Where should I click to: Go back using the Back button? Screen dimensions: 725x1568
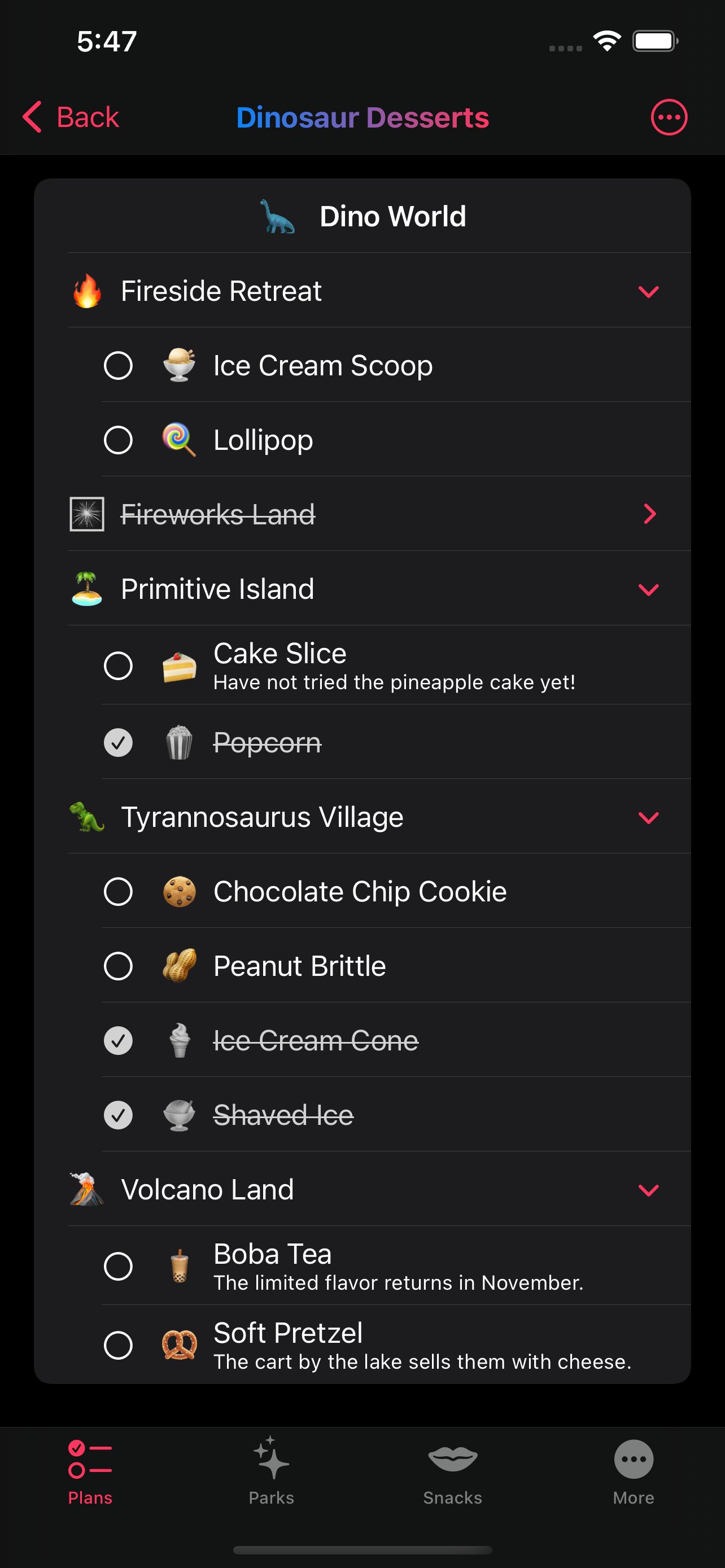point(71,117)
